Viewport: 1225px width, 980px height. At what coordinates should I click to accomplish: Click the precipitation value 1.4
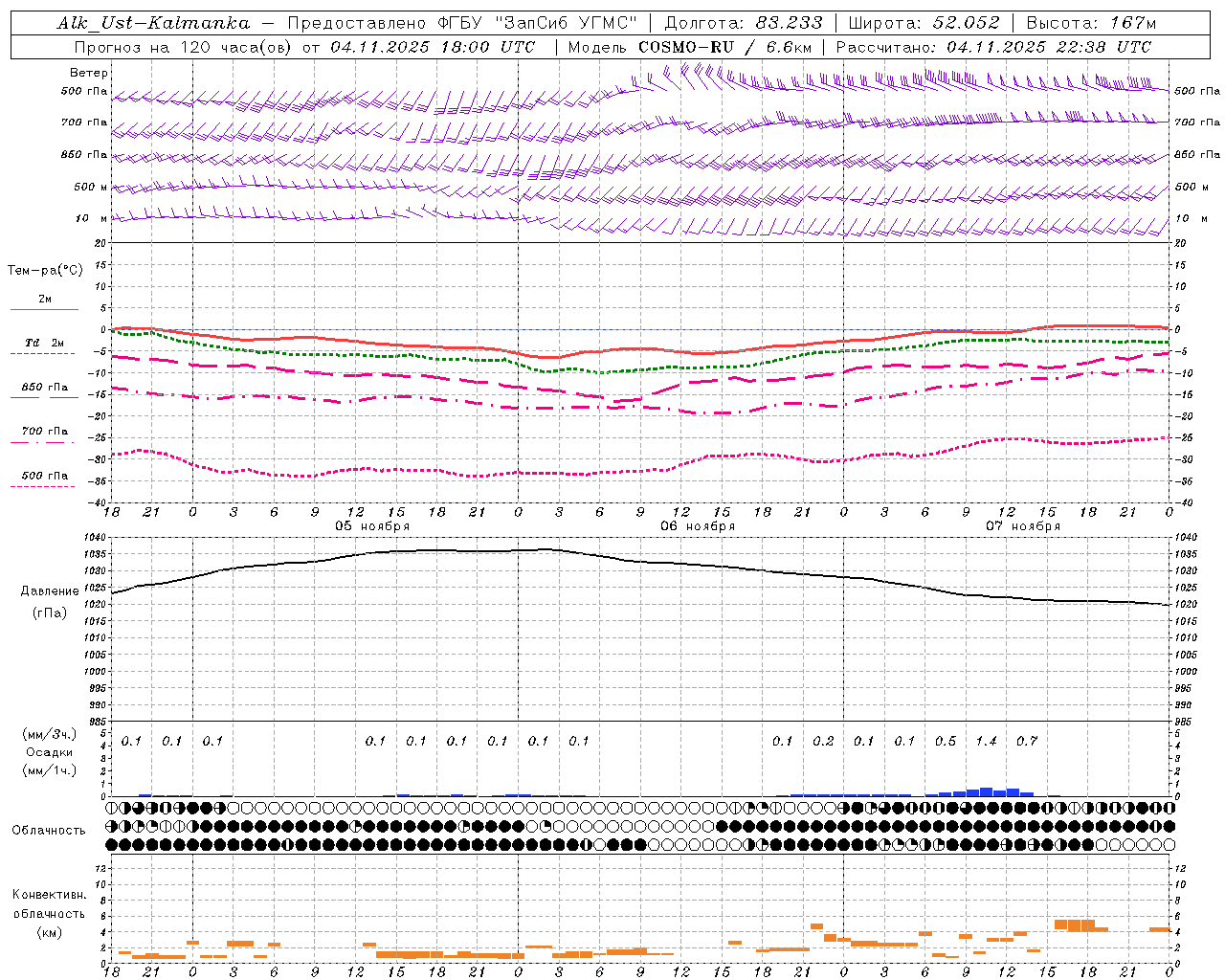click(986, 742)
